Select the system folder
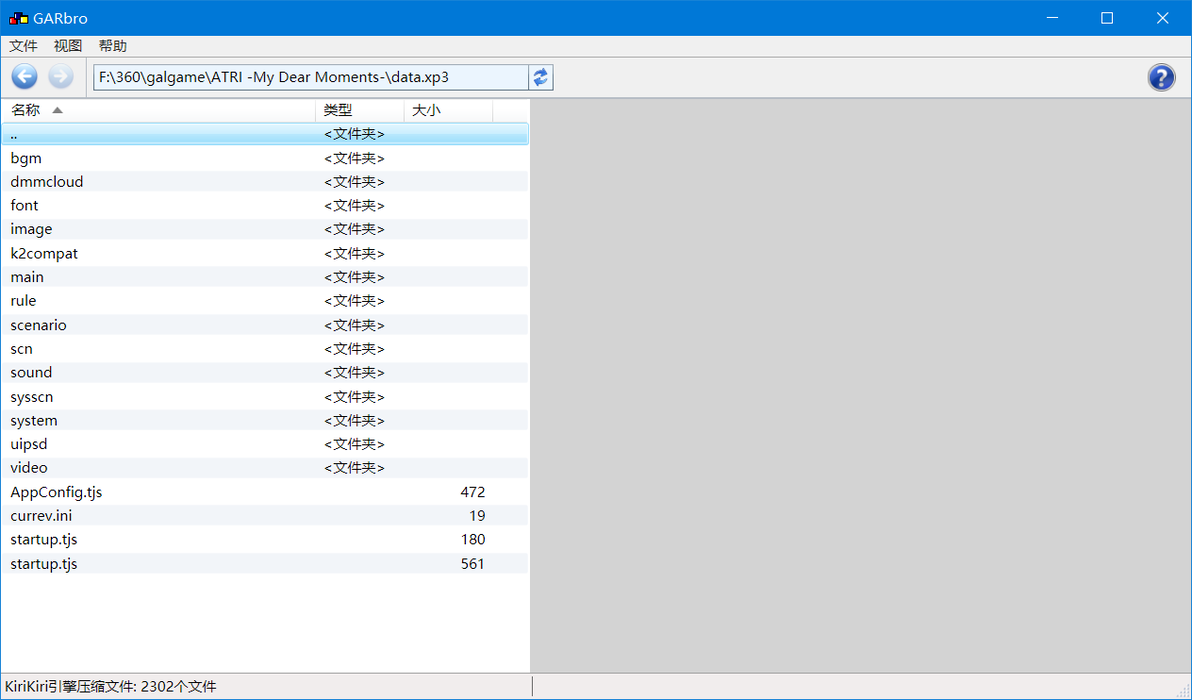 [x=265, y=420]
